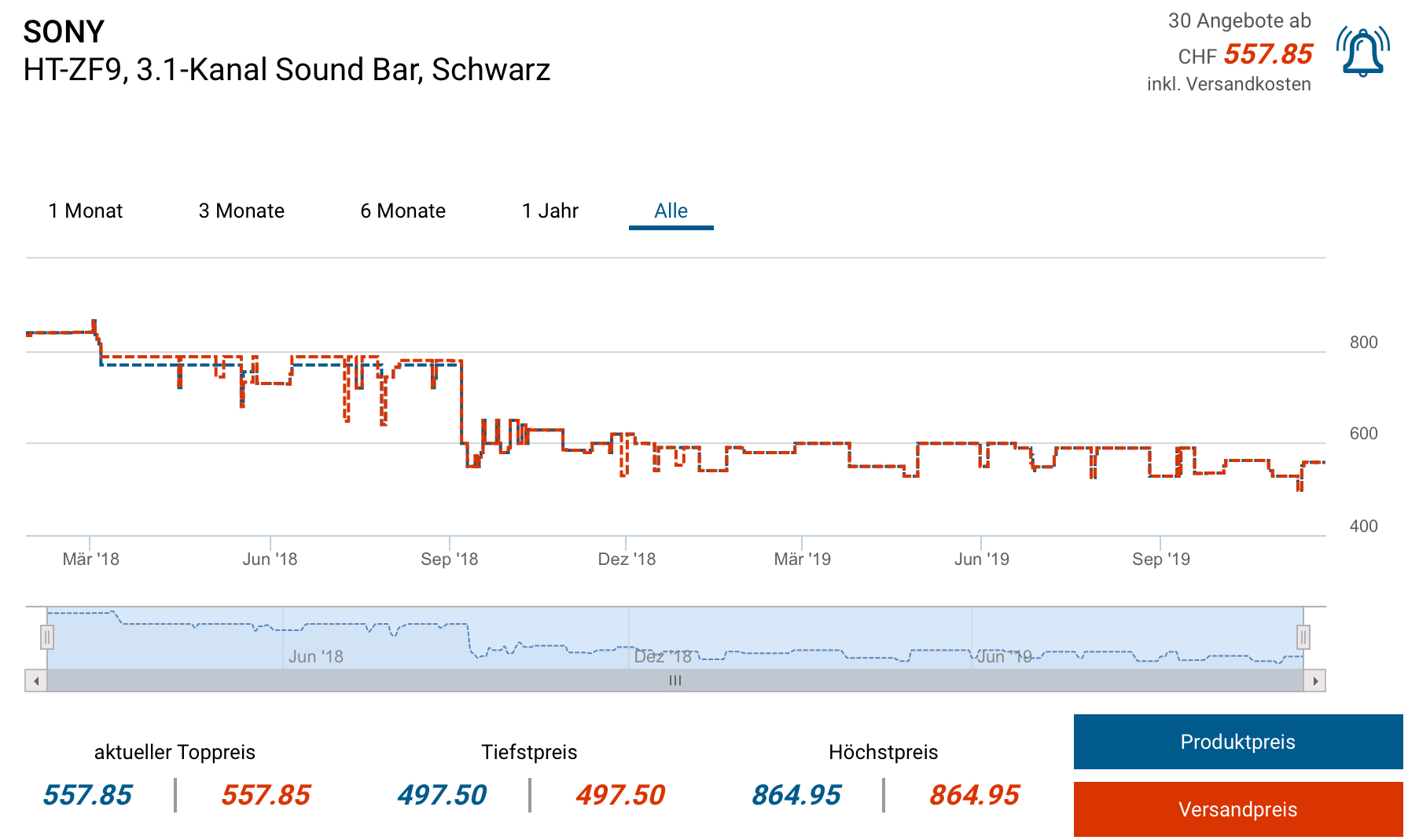Select the 1 Monat time range
The height and width of the screenshot is (840, 1408).
pyautogui.click(x=85, y=211)
